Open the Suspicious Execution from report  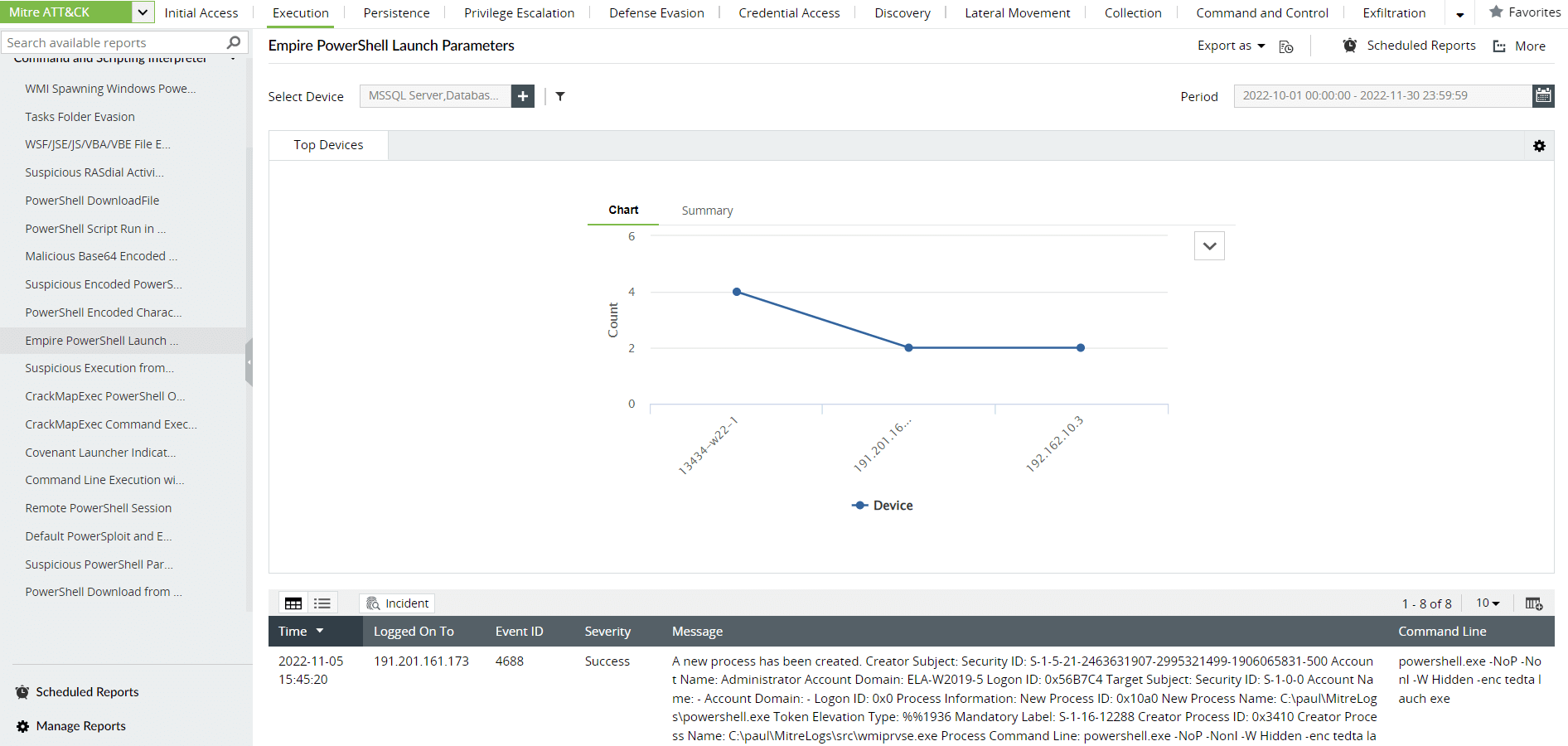(99, 368)
